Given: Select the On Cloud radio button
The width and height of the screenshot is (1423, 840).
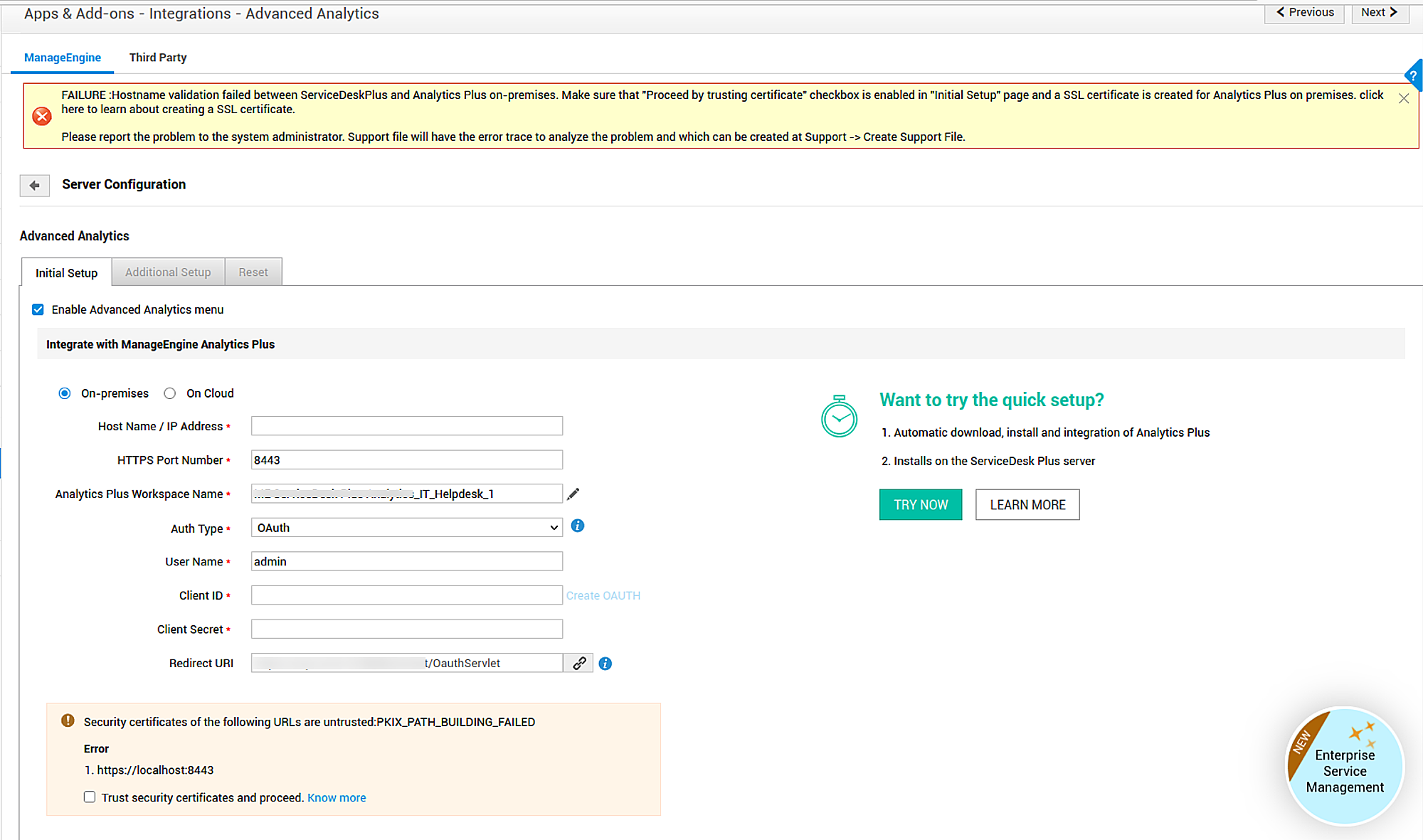Looking at the screenshot, I should point(169,393).
